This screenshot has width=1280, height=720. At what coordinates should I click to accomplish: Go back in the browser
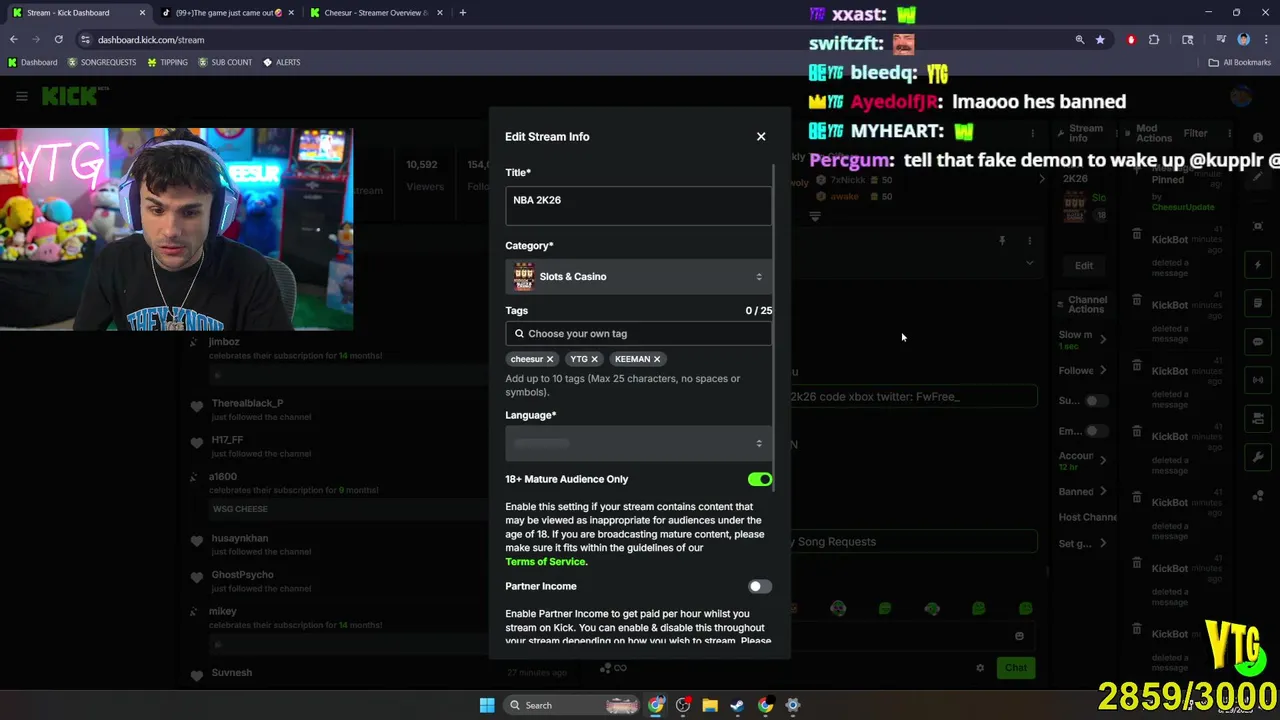click(x=14, y=40)
